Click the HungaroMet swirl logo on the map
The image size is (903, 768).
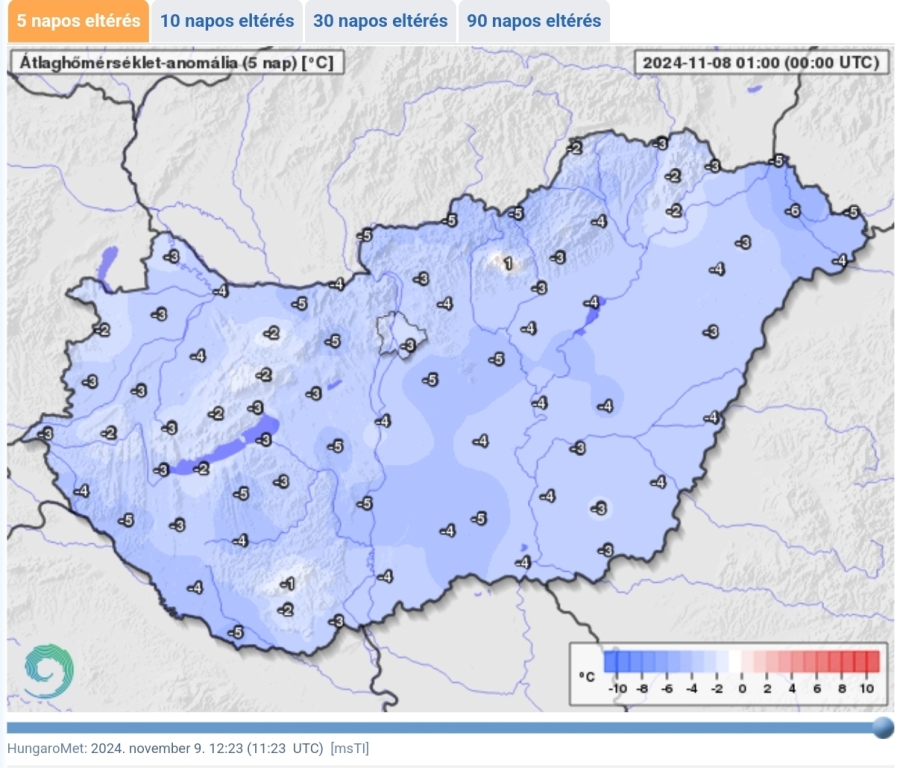tap(48, 670)
